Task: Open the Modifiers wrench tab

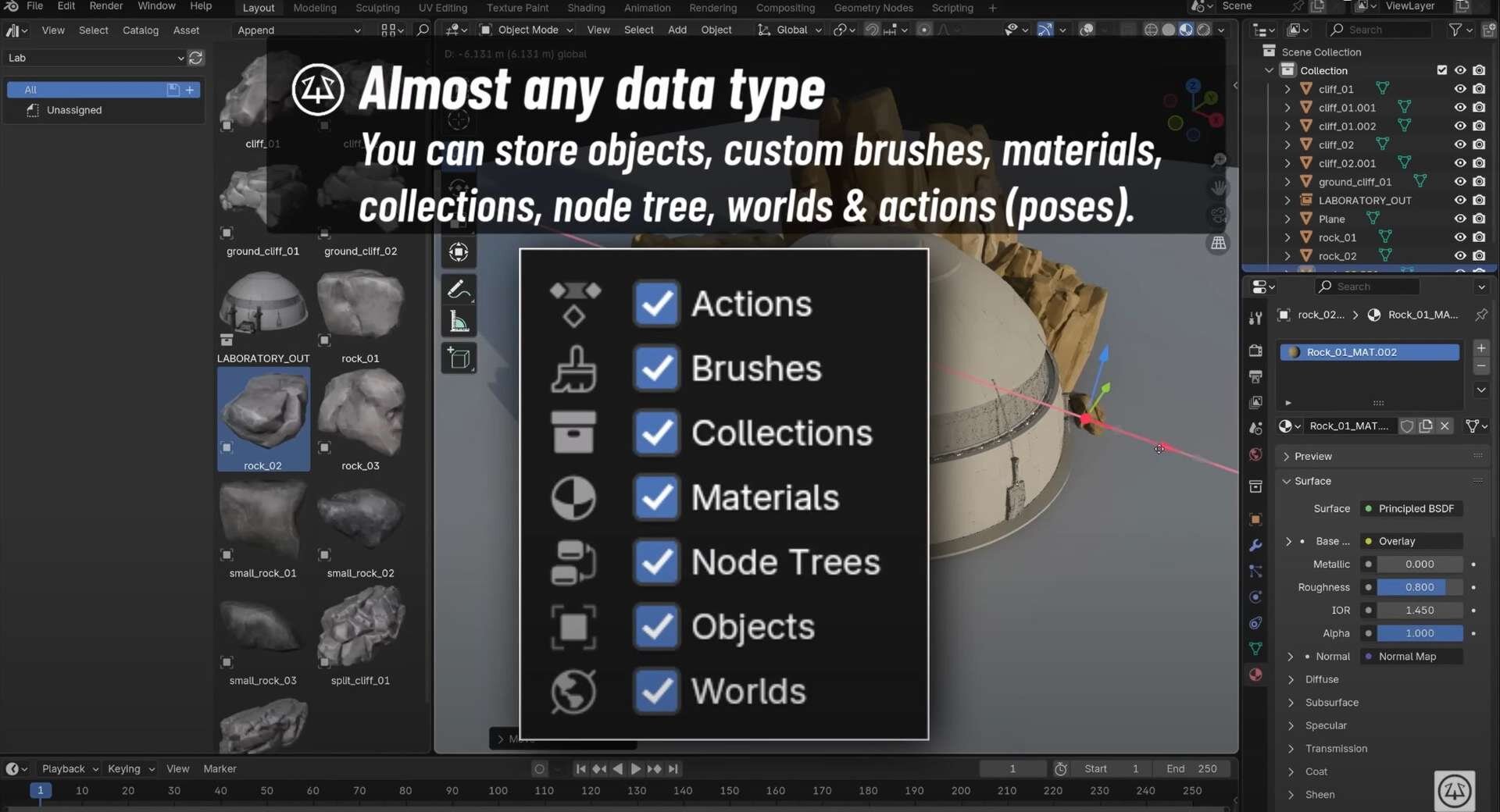Action: tap(1255, 545)
